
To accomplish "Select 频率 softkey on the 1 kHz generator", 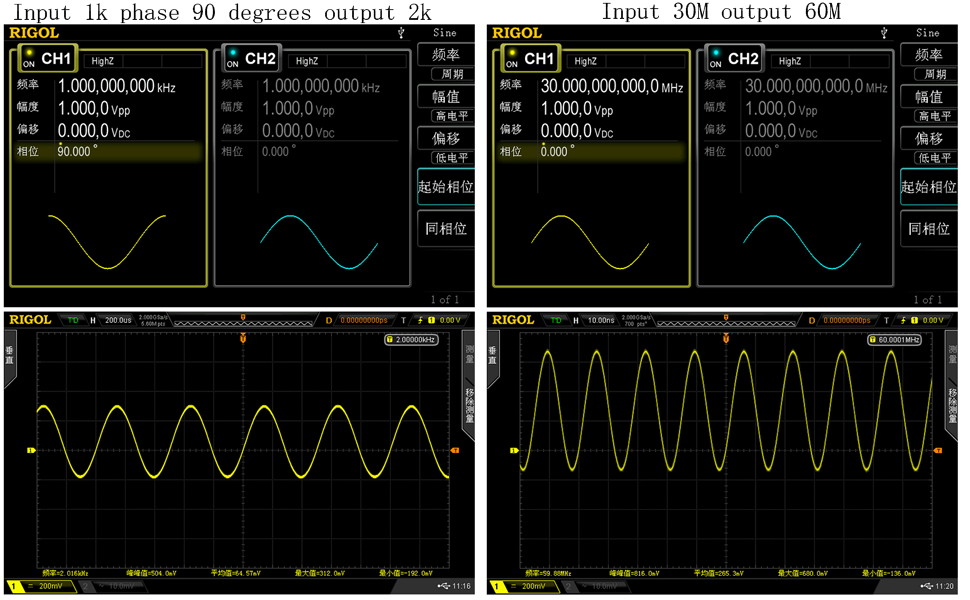I will click(x=446, y=55).
